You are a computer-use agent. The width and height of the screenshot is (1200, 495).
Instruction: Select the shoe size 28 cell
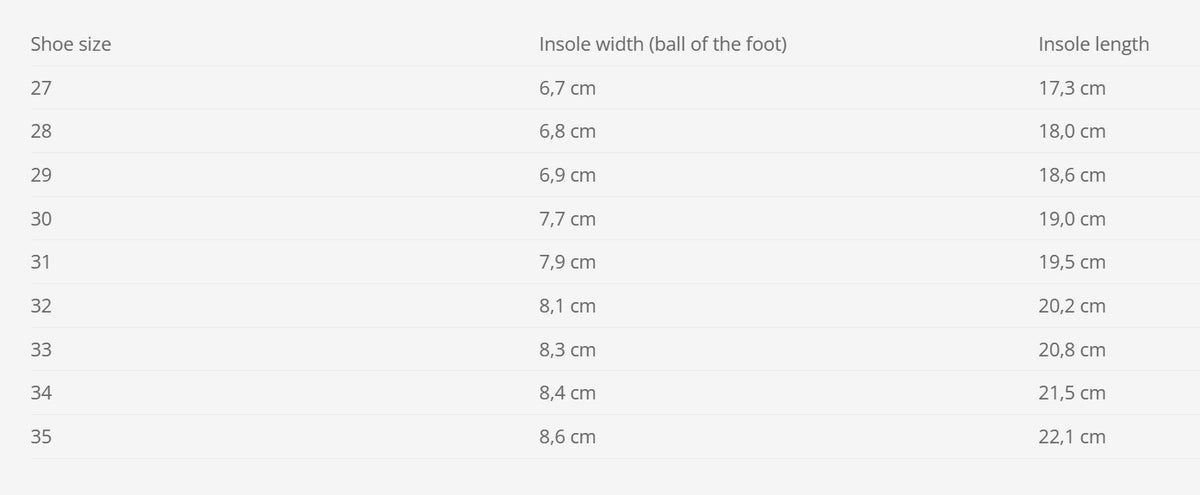point(41,132)
